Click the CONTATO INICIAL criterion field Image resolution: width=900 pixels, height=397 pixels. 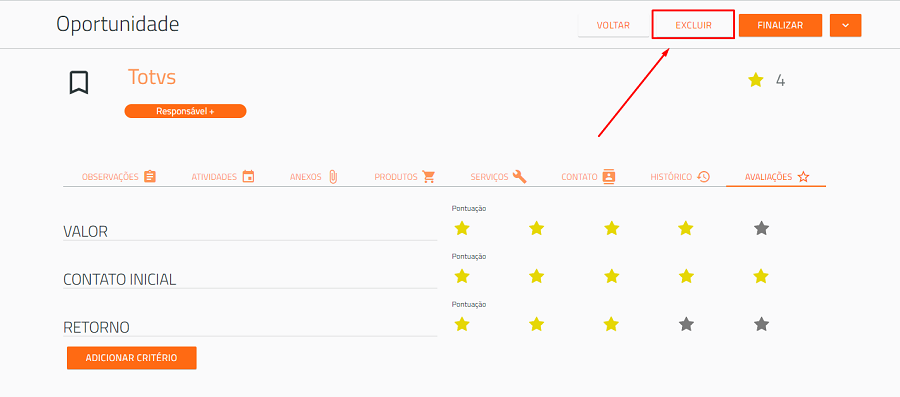[250, 279]
